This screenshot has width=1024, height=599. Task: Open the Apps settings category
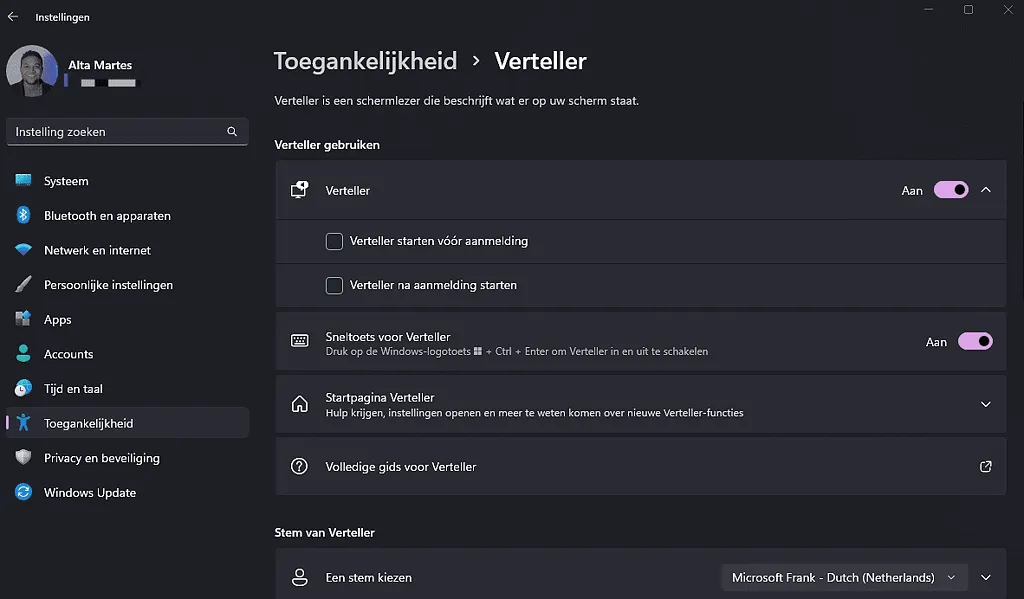click(x=57, y=320)
